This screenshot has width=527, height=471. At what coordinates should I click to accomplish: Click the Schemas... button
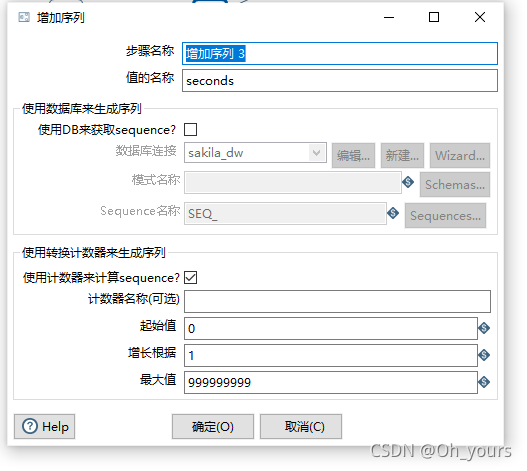point(455,184)
